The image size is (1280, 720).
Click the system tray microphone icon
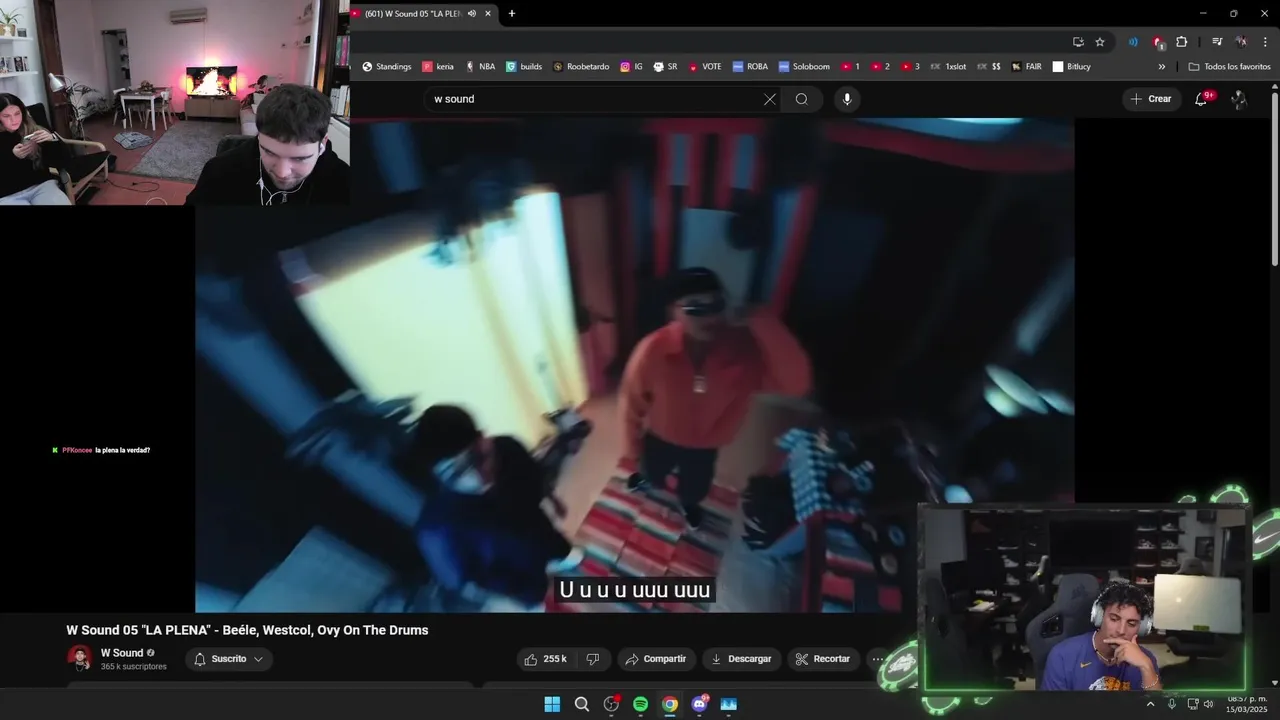(1172, 704)
